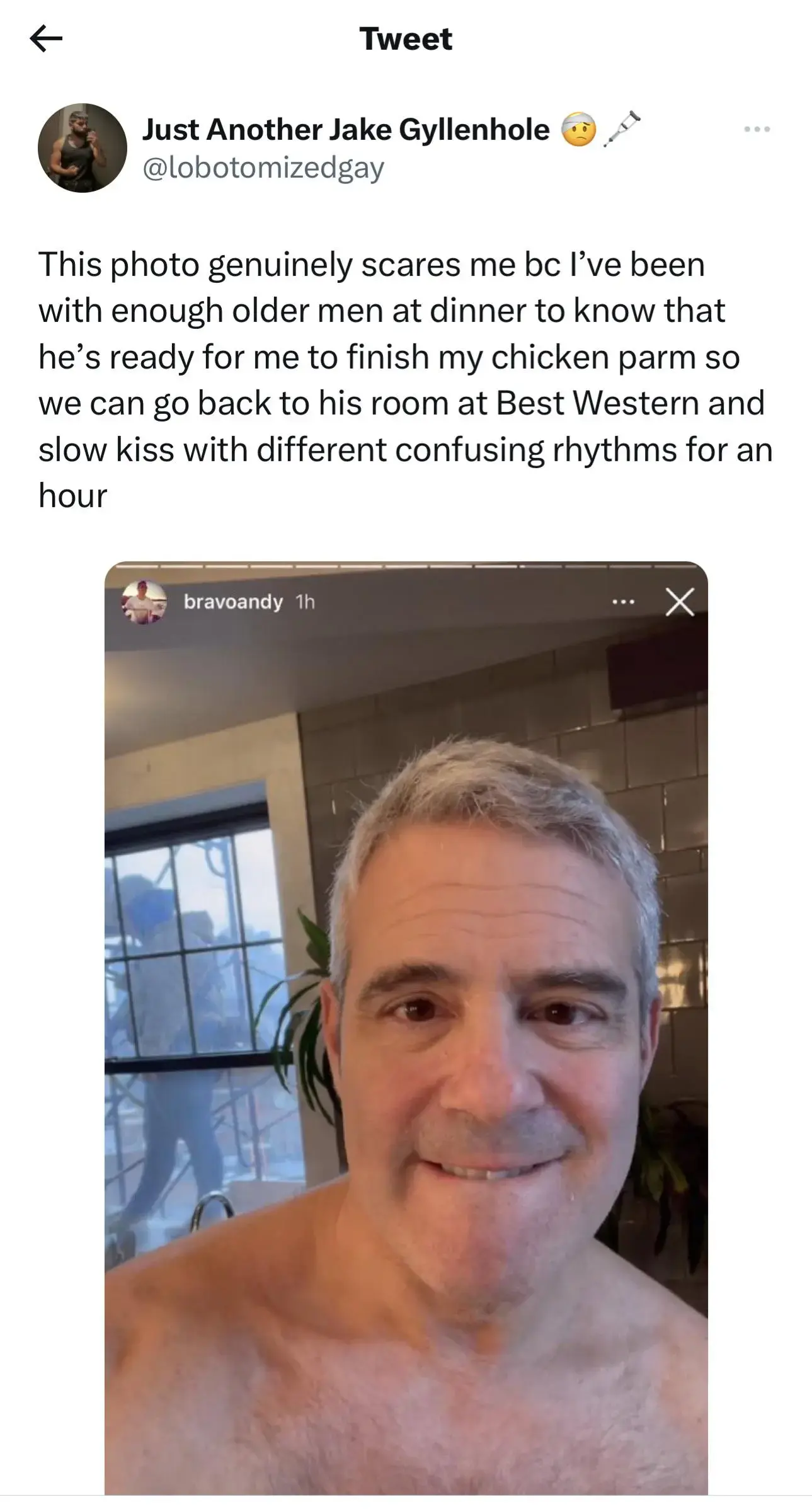Open the lobotomizedgay profile picture
The height and width of the screenshot is (1509, 812).
click(83, 147)
